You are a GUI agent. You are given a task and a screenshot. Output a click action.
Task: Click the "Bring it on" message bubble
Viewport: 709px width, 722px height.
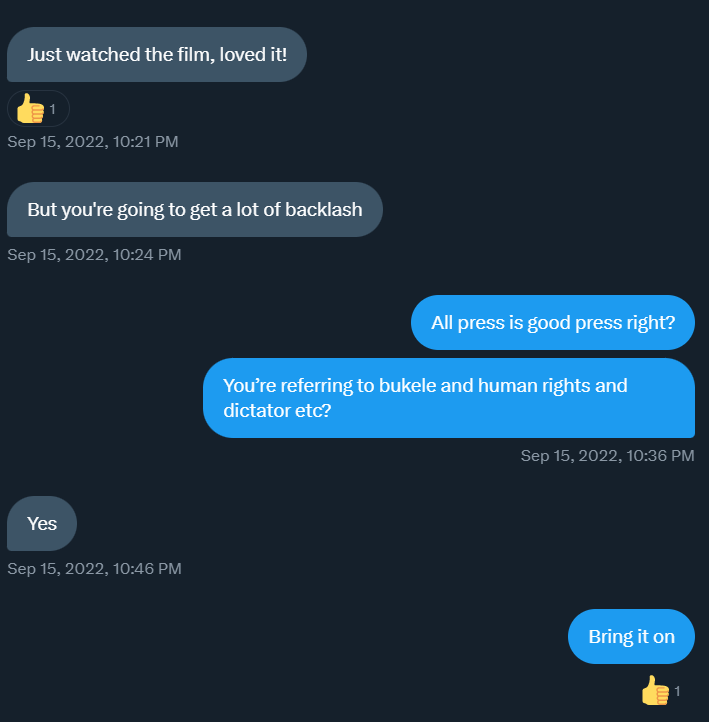pyautogui.click(x=631, y=636)
